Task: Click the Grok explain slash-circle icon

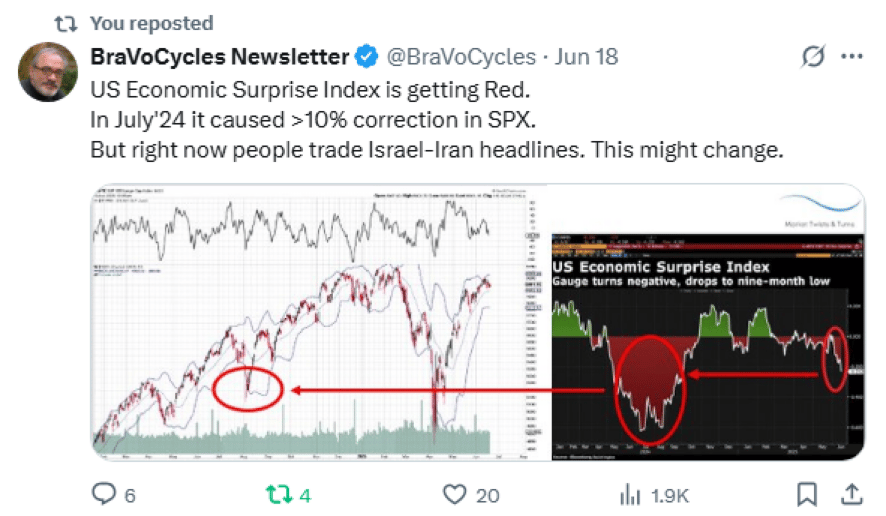Action: [813, 56]
